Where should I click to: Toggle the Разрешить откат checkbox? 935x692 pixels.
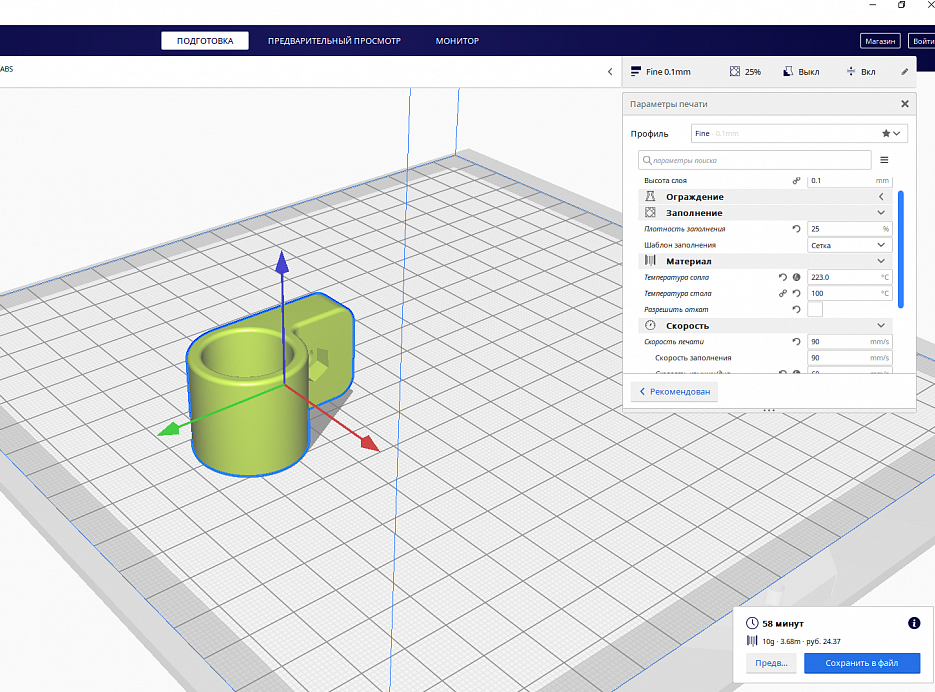(x=815, y=309)
